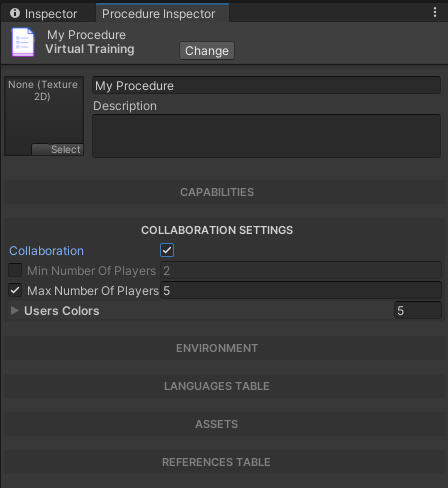Select the Procedure Inspector tab
448x488 pixels.
[162, 13]
